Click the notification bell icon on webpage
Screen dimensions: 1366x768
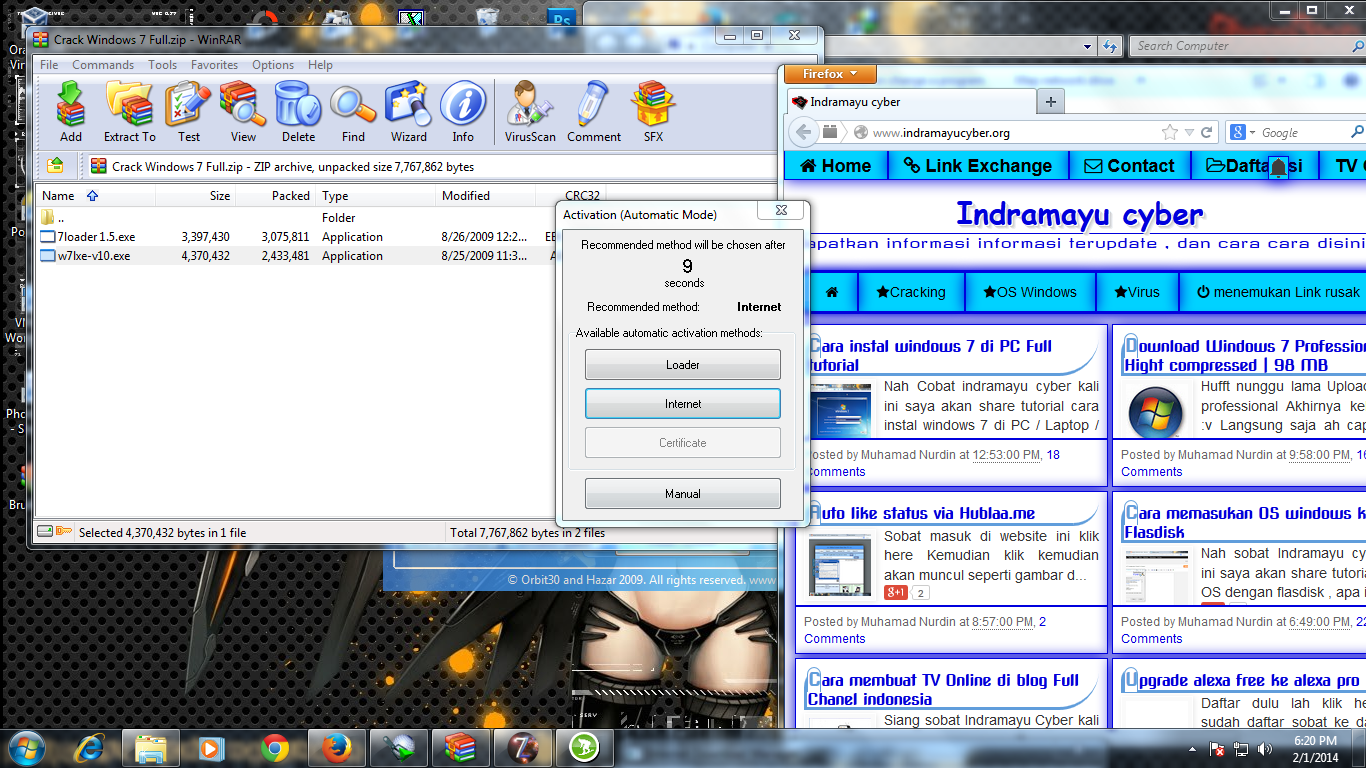pos(1278,168)
